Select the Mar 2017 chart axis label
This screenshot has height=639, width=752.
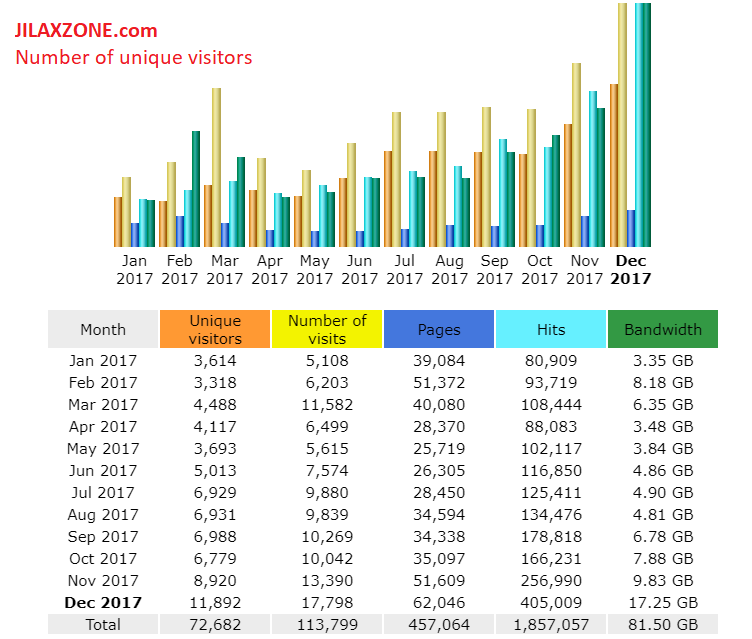coord(224,270)
